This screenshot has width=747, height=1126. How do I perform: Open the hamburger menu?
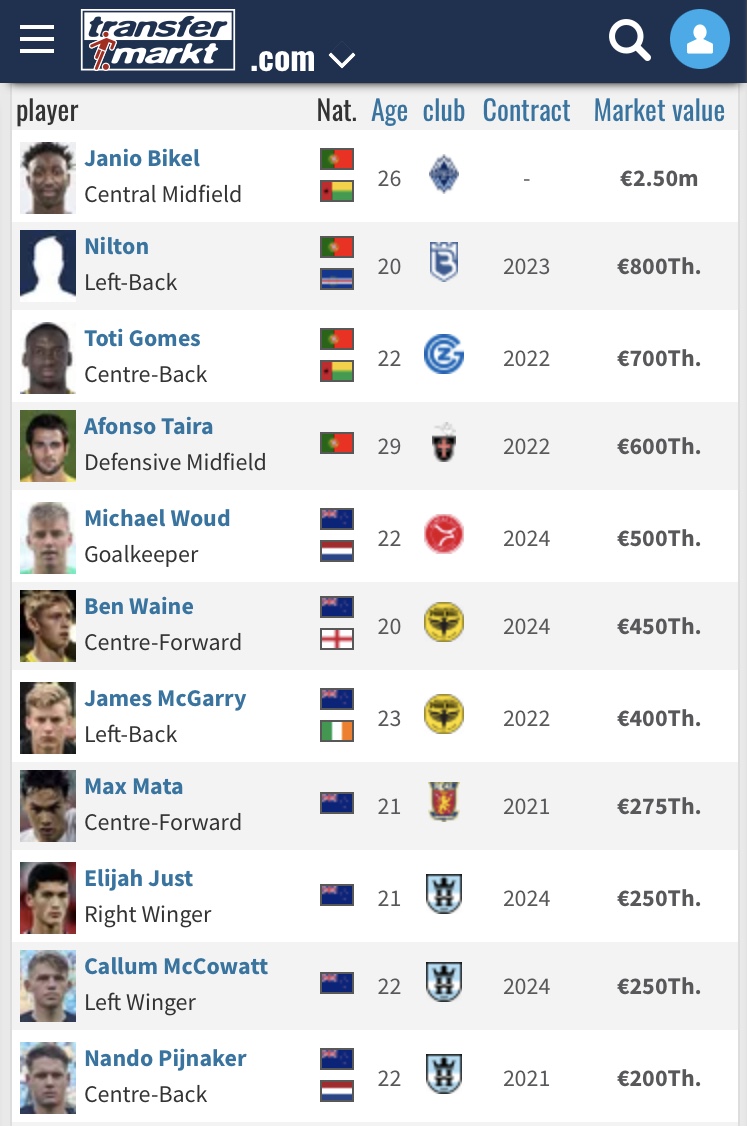click(x=37, y=39)
